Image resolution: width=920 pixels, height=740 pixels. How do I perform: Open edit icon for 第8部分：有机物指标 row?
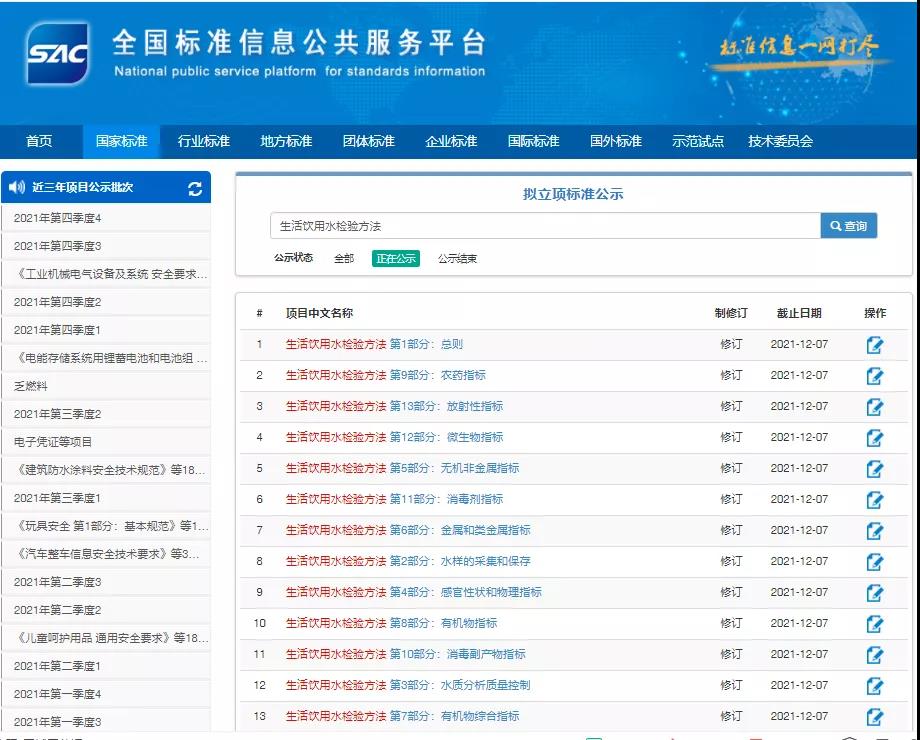(x=874, y=624)
